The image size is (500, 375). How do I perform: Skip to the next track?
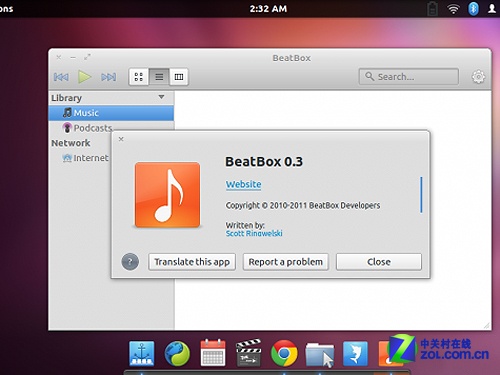[x=109, y=77]
